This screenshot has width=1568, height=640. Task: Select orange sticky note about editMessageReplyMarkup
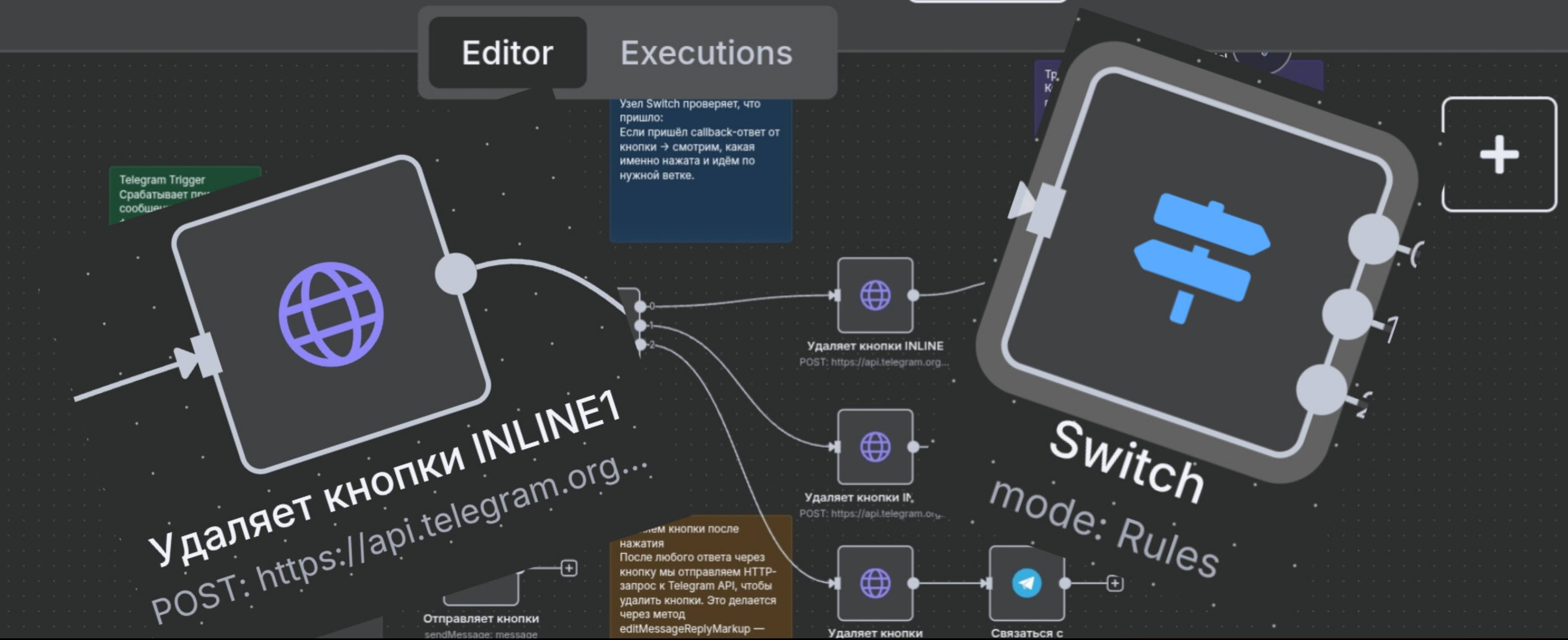(701, 577)
